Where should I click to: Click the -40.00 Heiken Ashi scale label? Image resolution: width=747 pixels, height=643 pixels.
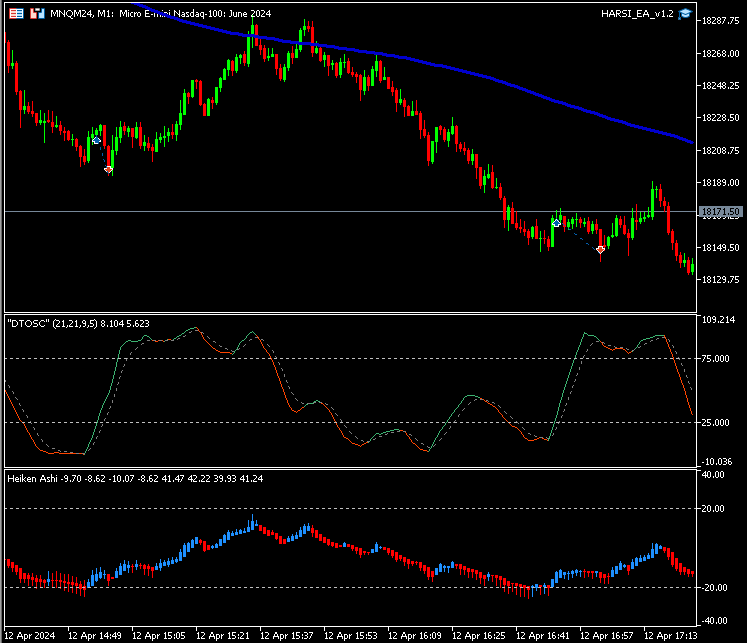(713, 621)
